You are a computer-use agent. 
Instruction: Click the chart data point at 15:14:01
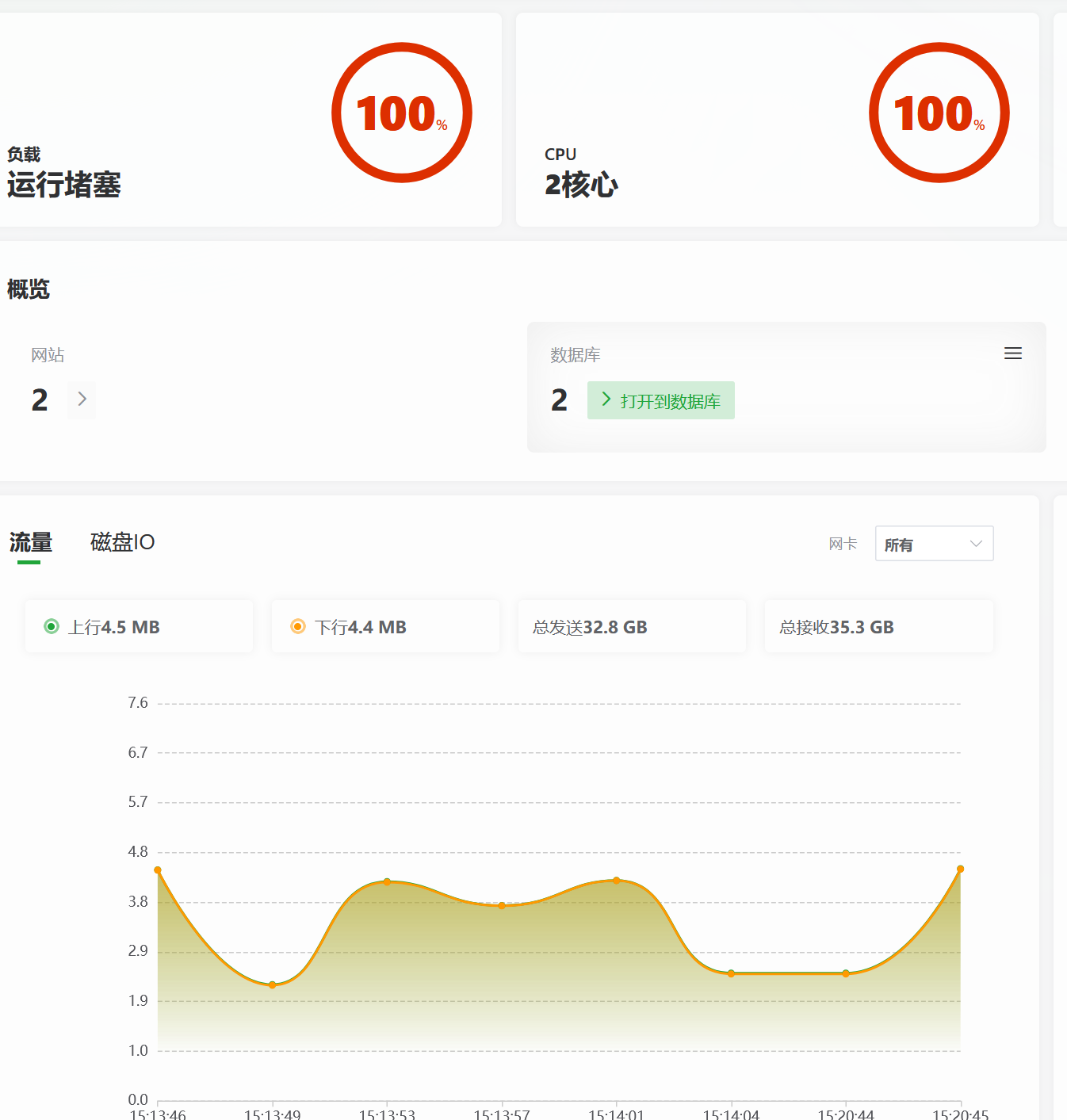coord(616,881)
